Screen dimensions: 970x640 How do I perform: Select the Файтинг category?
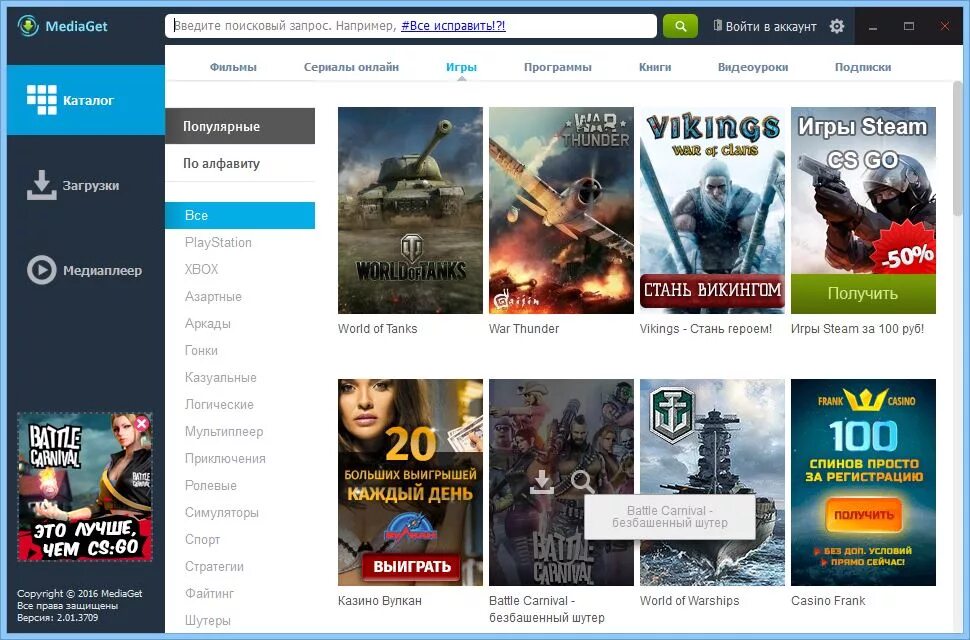click(x=210, y=594)
